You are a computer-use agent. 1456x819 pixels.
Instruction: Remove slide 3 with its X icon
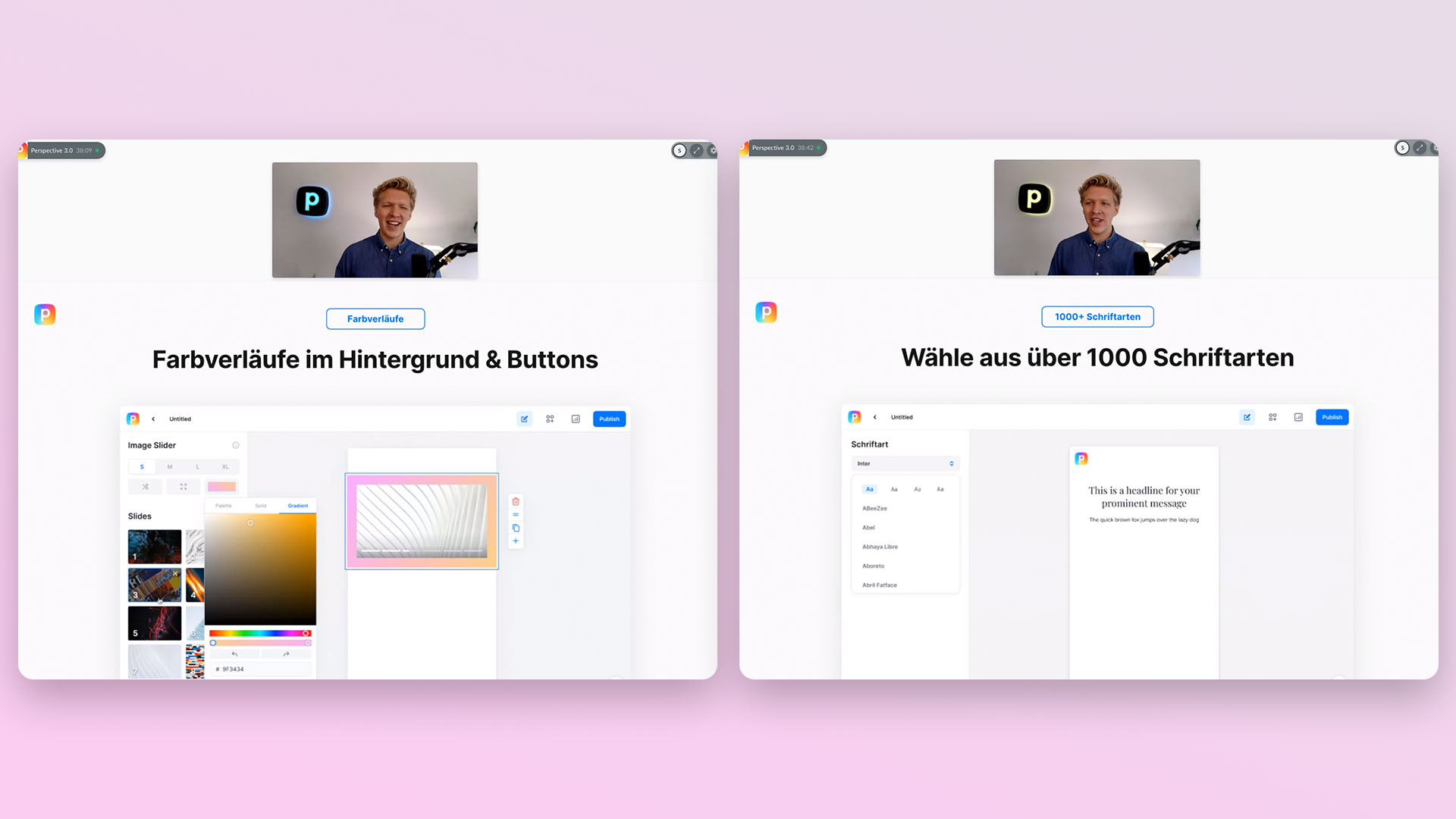pos(176,573)
